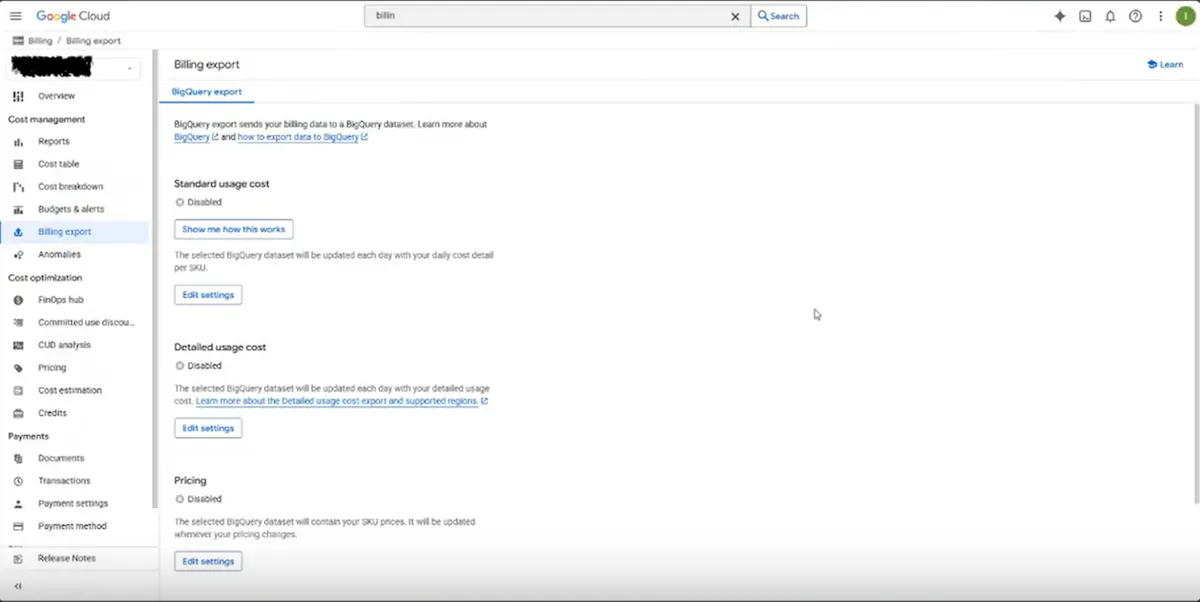The image size is (1200, 602).
Task: Click the Reports bar chart icon
Action: (18, 142)
